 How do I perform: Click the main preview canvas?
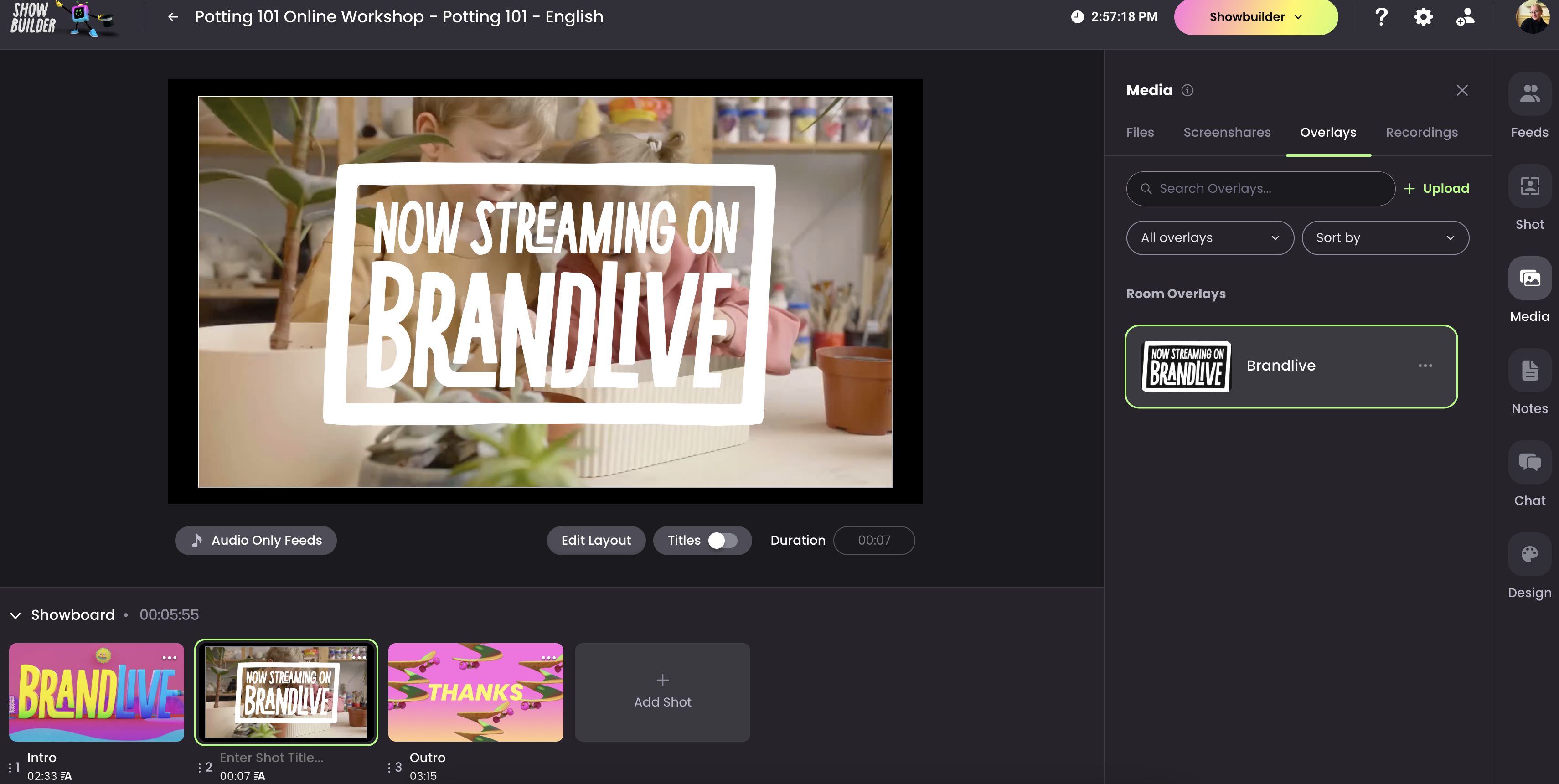coord(545,292)
